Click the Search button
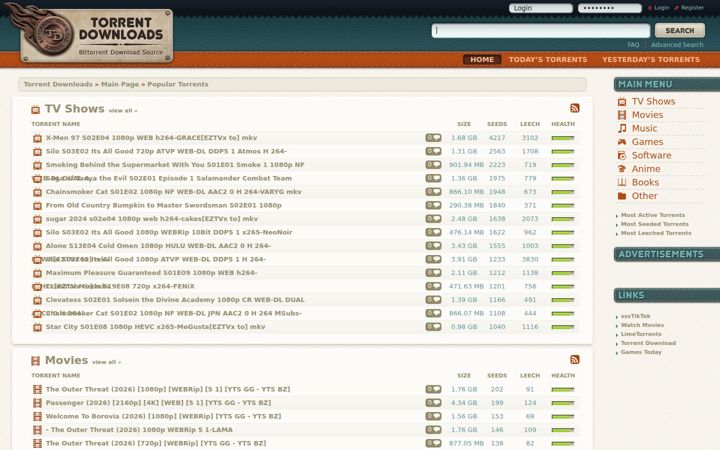Screen dimensions: 720x450 (x=680, y=31)
